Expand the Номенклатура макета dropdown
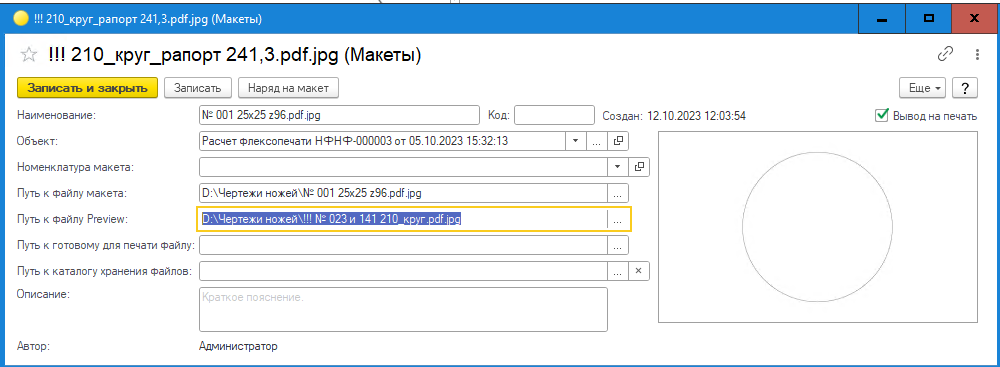The image size is (1000, 367). pos(618,167)
